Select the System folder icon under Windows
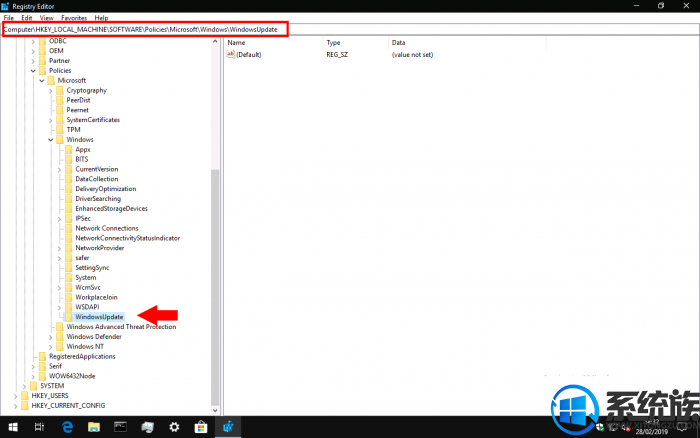Image resolution: width=700 pixels, height=438 pixels. [x=69, y=277]
